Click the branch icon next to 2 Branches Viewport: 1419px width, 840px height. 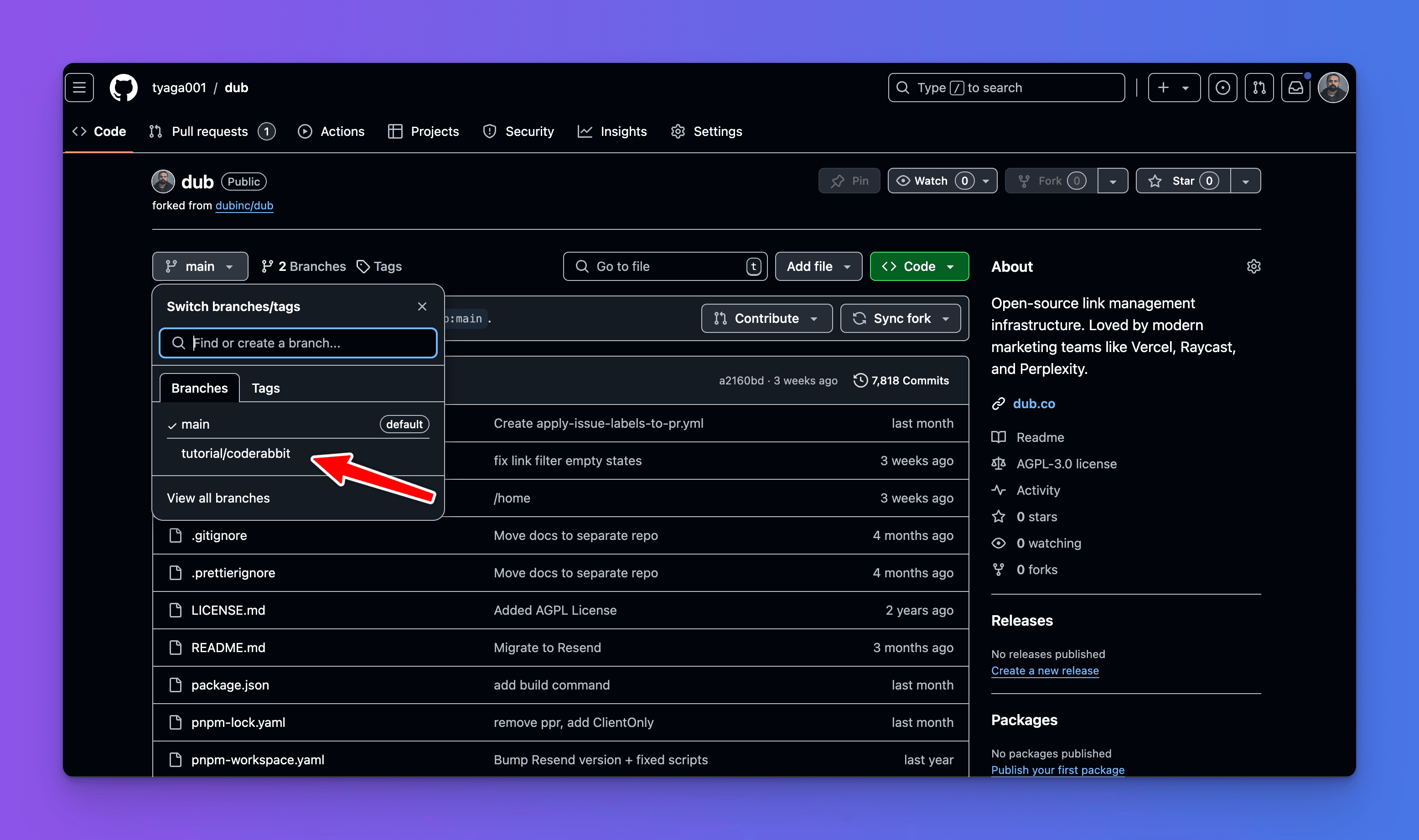(267, 266)
